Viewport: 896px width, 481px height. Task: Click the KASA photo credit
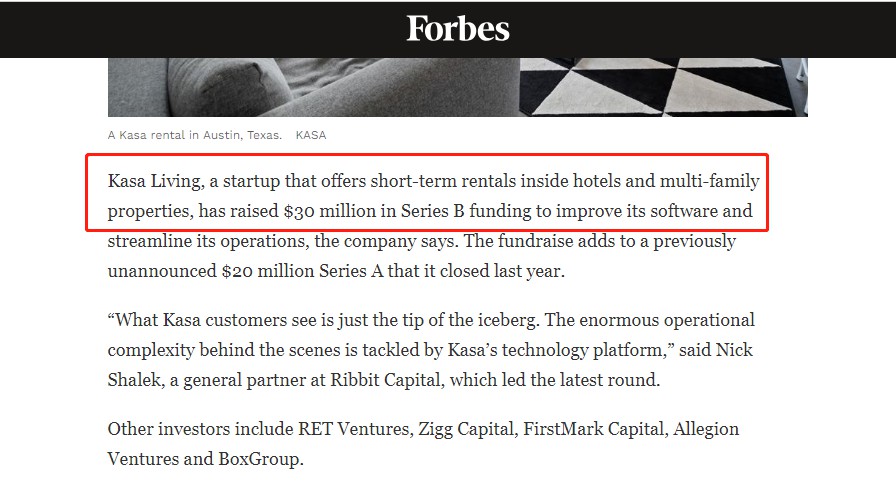pos(311,135)
